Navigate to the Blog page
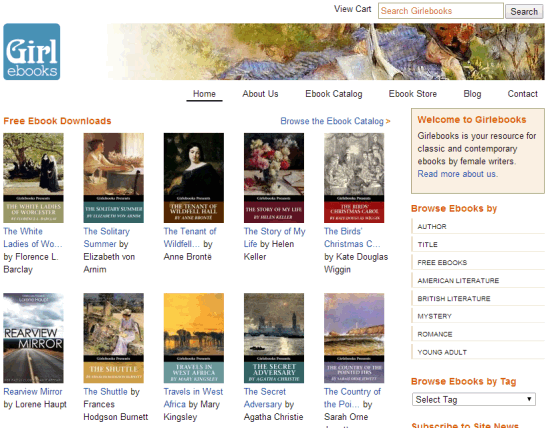Viewport: 550px width, 428px height. pyautogui.click(x=472, y=94)
